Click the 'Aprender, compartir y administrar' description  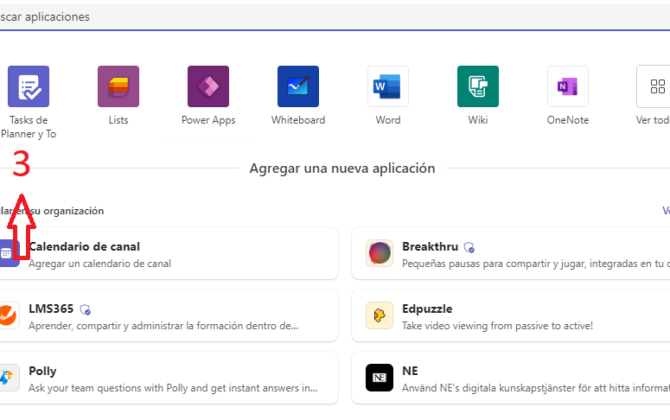(163, 326)
